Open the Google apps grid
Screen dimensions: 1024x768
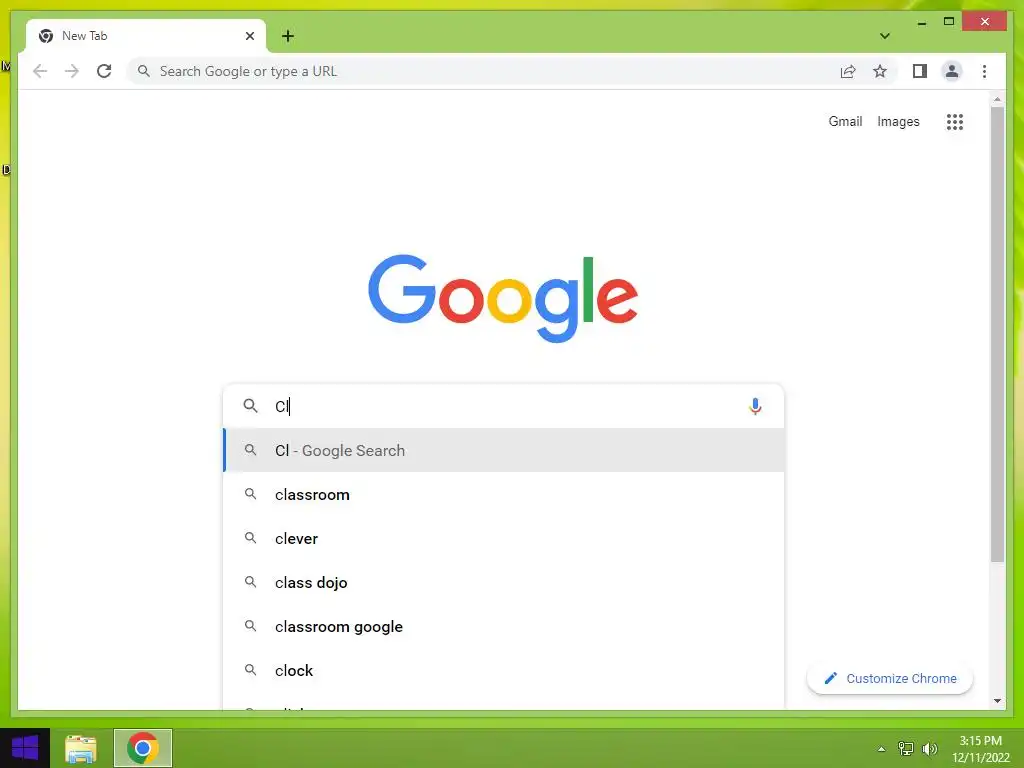point(955,121)
